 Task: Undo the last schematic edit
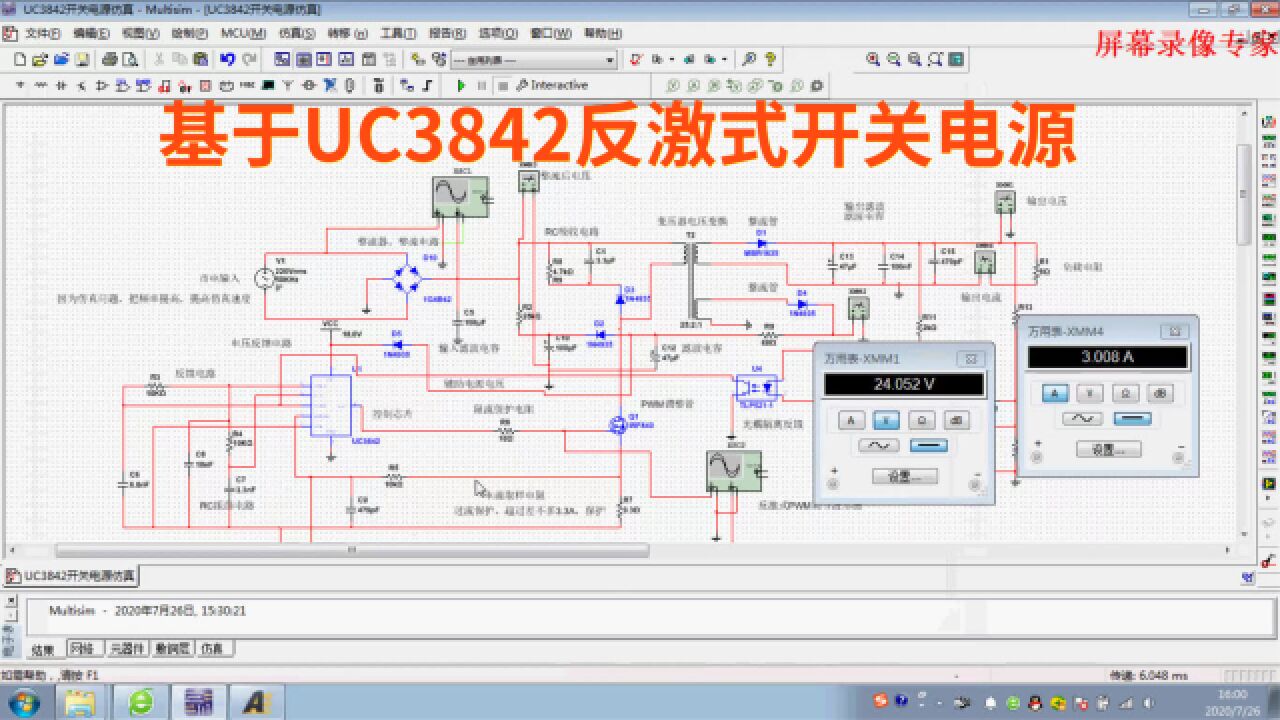(227, 60)
